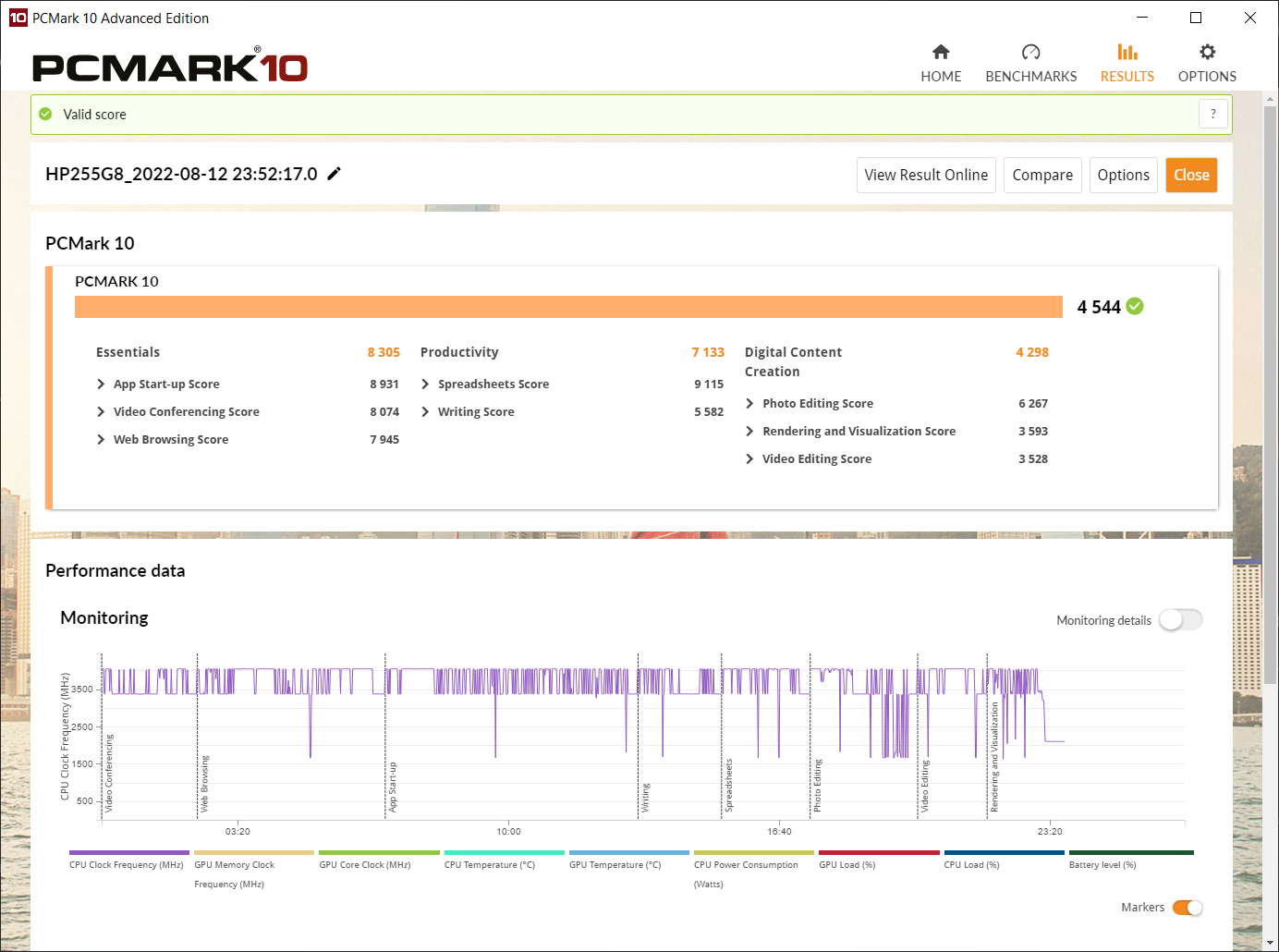Click the green valid score checkmark icon
Screen dimensions: 1279x952
(x=45, y=115)
